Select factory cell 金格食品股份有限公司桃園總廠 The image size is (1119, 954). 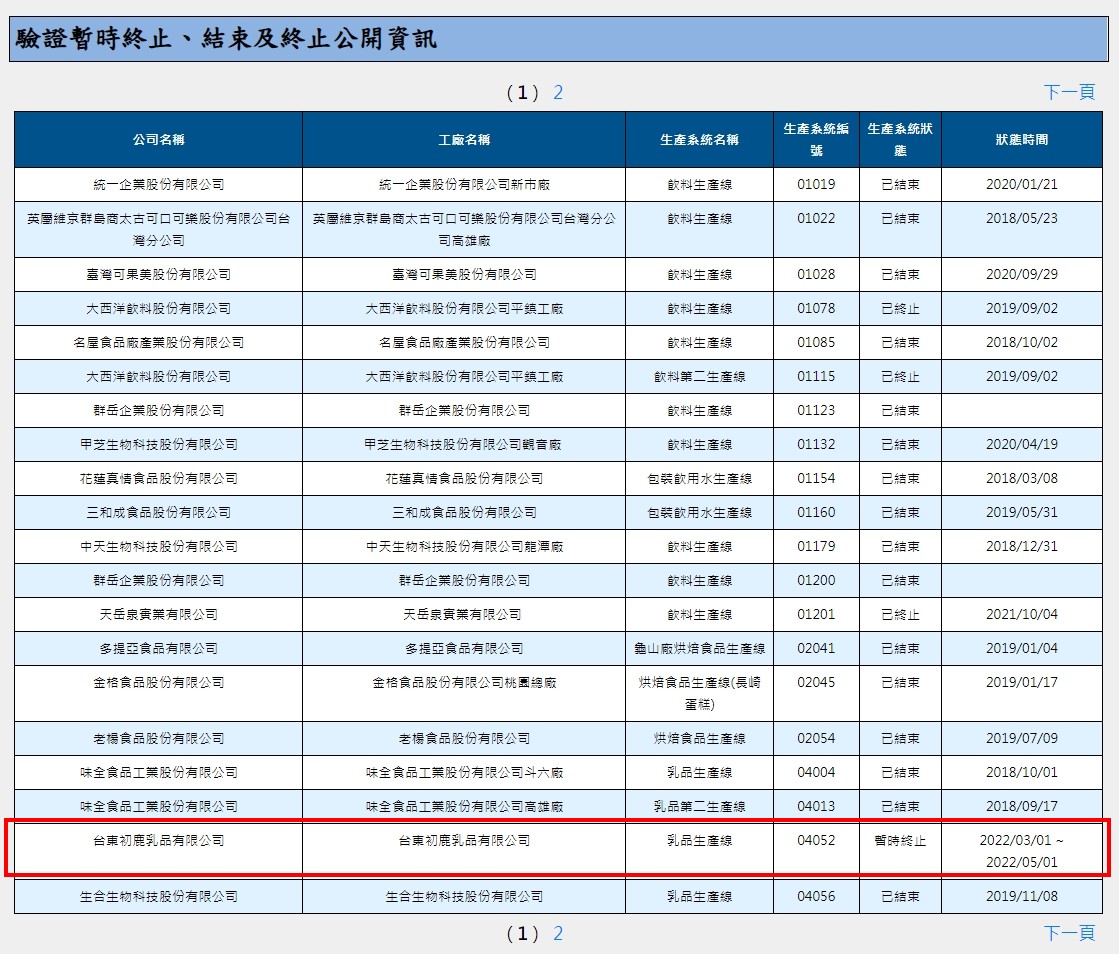click(464, 694)
